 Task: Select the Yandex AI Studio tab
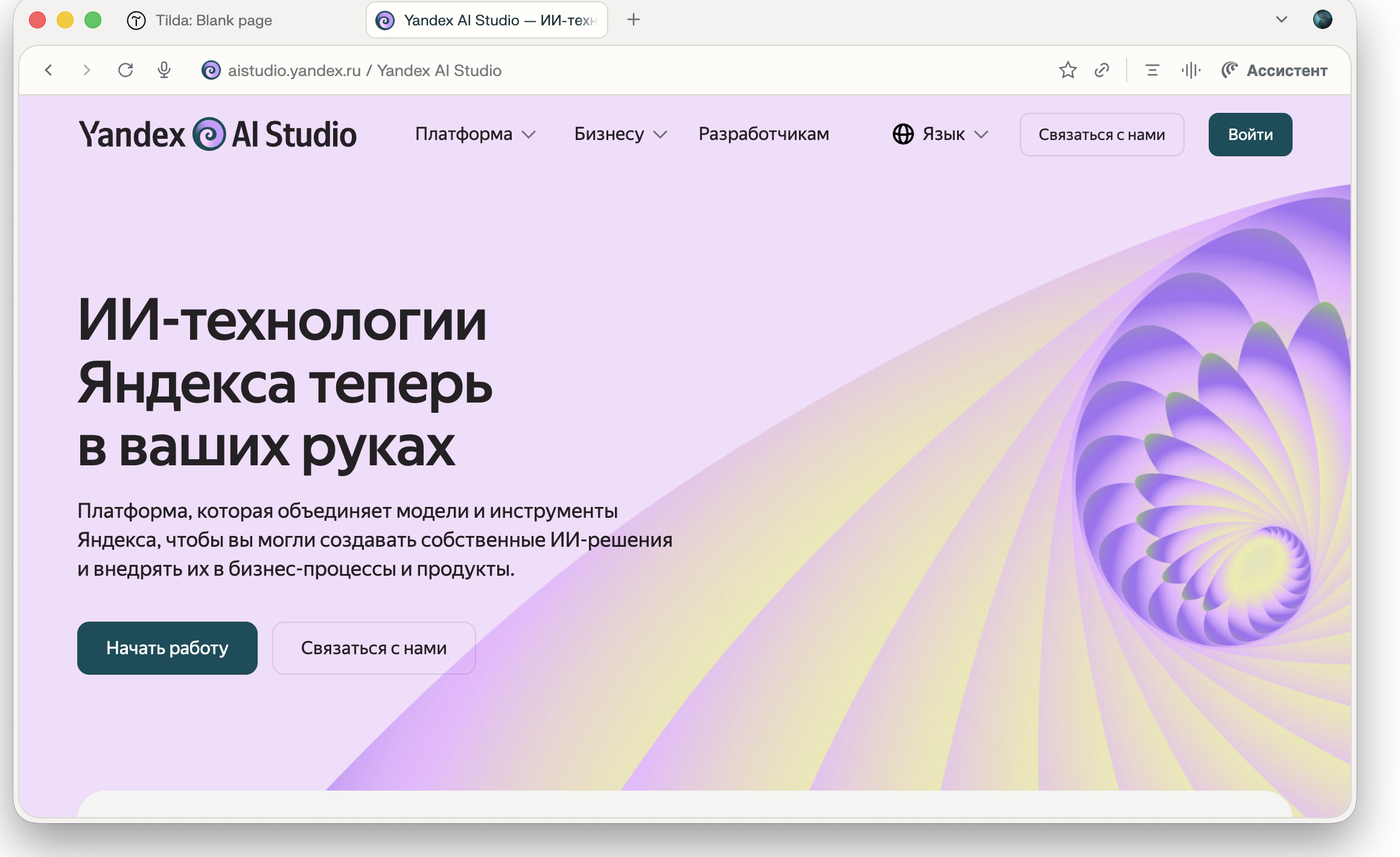pyautogui.click(x=486, y=21)
